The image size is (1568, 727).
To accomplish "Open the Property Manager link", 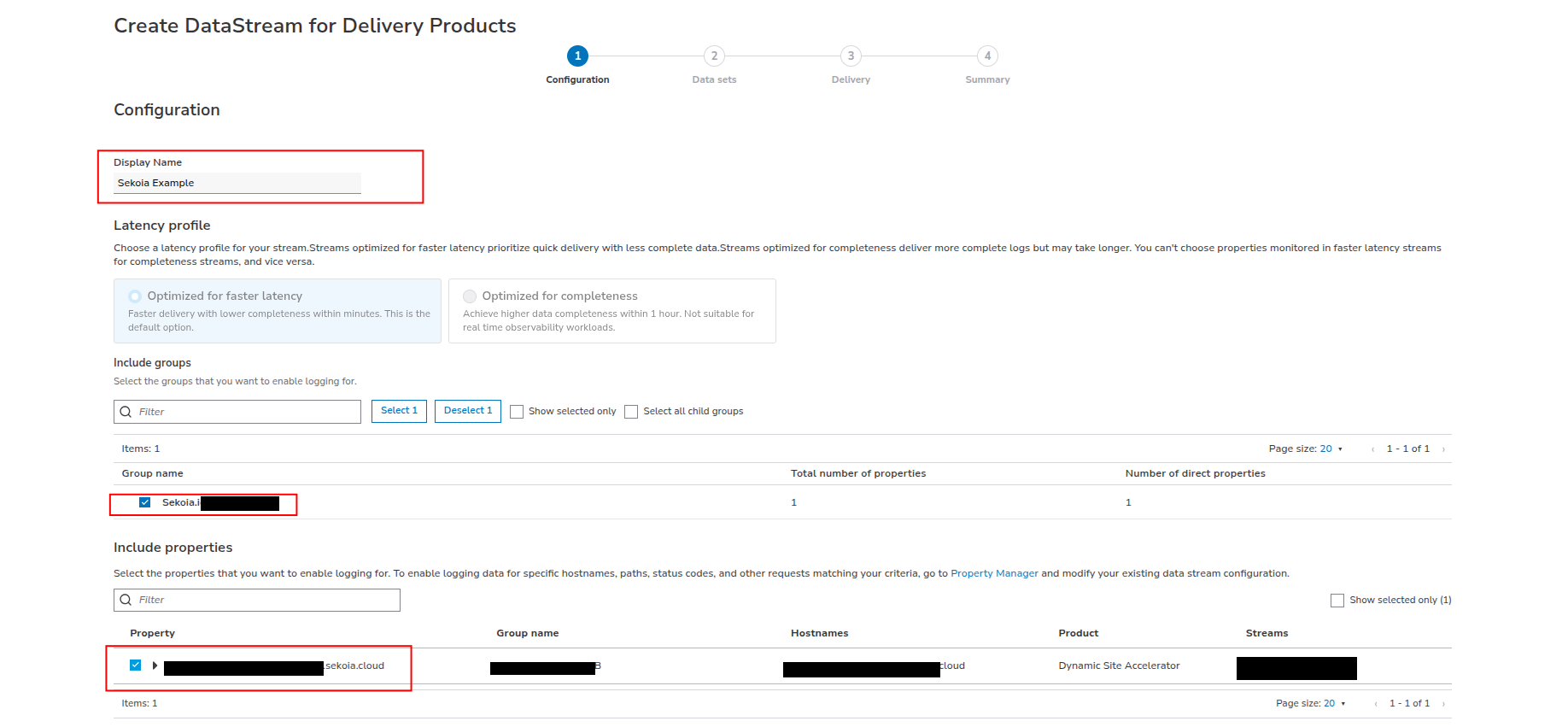I will [x=994, y=573].
